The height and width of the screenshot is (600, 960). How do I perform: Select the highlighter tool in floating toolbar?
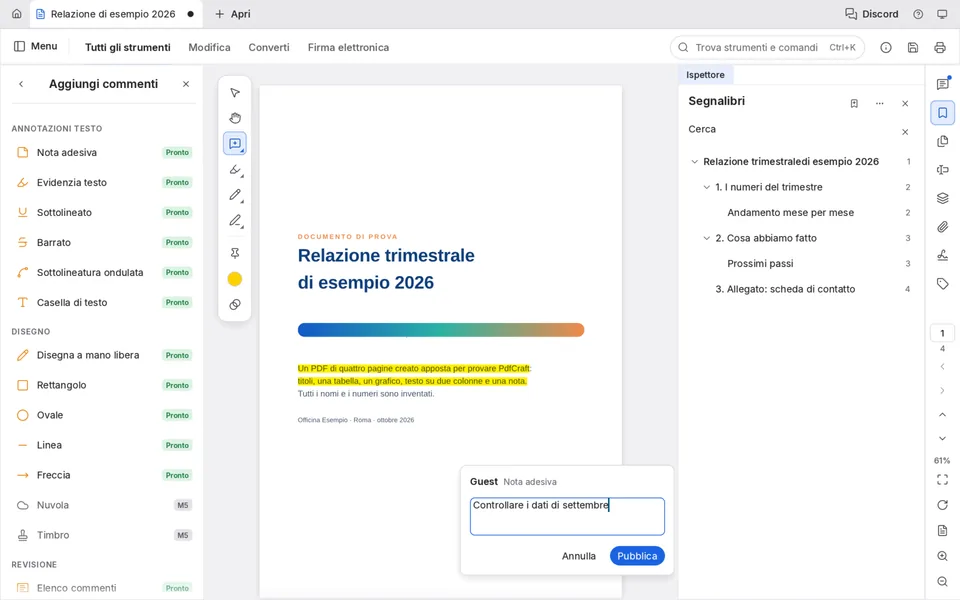click(235, 170)
